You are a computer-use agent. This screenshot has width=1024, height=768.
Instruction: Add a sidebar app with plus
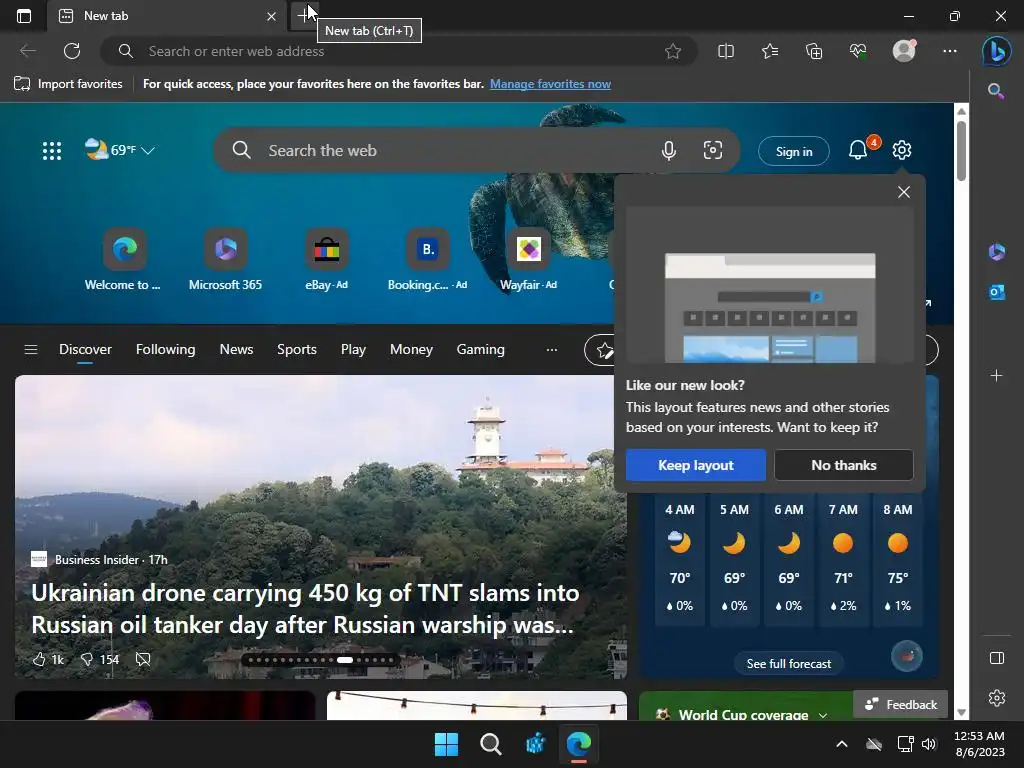997,376
